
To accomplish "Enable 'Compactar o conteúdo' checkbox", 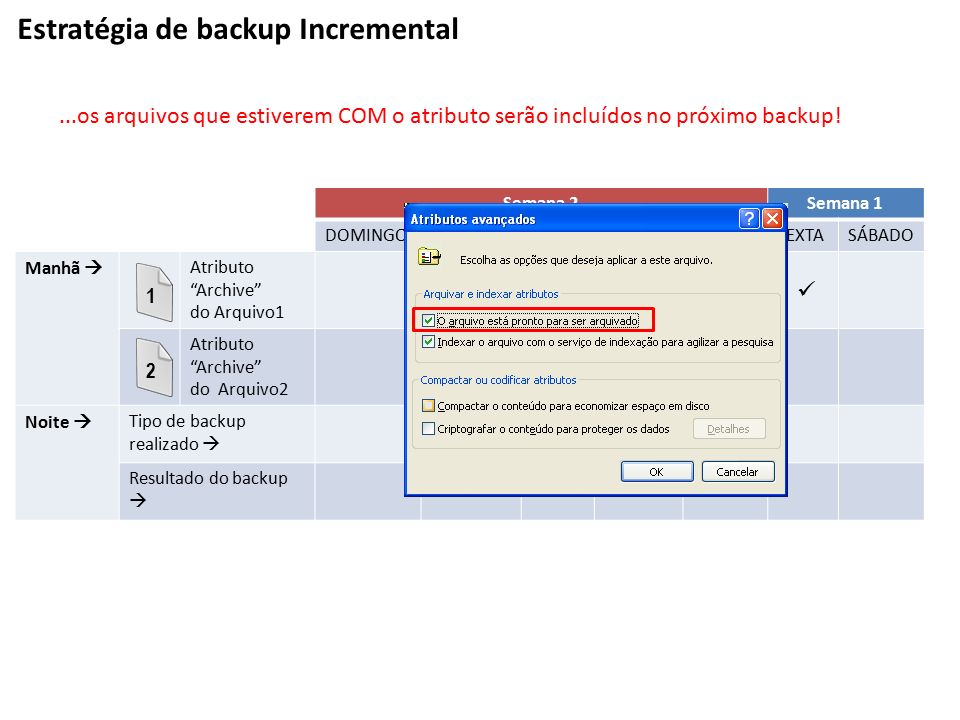I will pyautogui.click(x=429, y=405).
